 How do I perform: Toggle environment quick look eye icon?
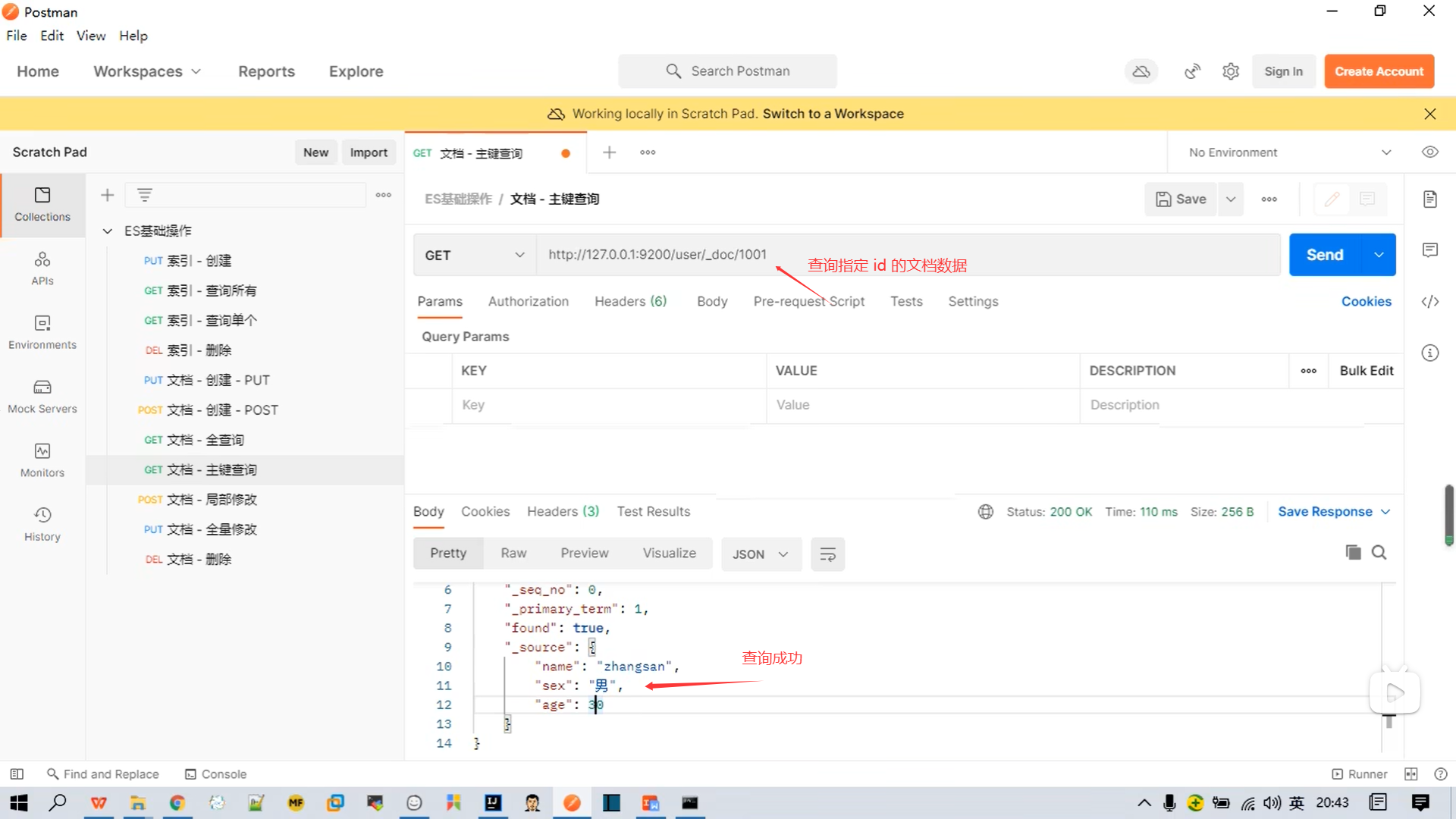point(1429,152)
